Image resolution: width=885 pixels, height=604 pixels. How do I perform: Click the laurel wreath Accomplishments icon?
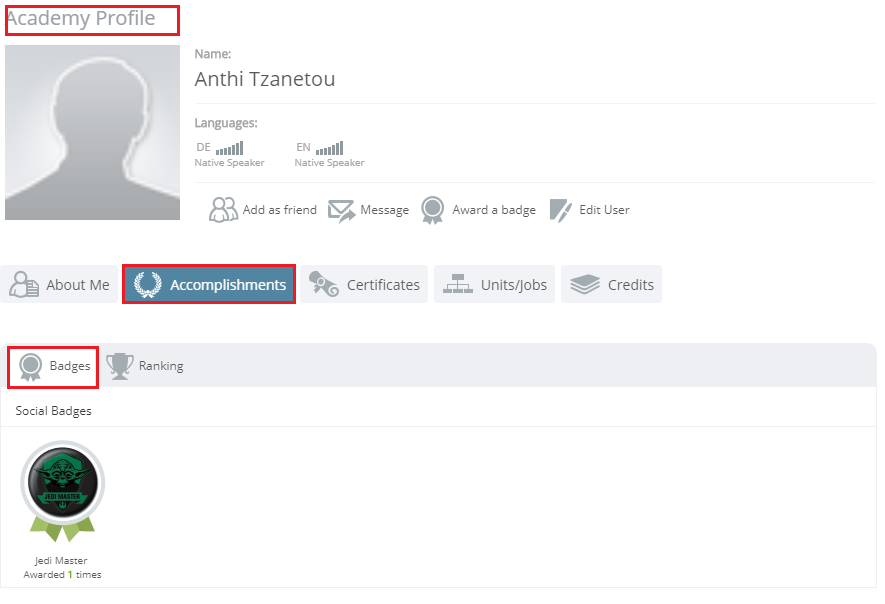(x=148, y=283)
